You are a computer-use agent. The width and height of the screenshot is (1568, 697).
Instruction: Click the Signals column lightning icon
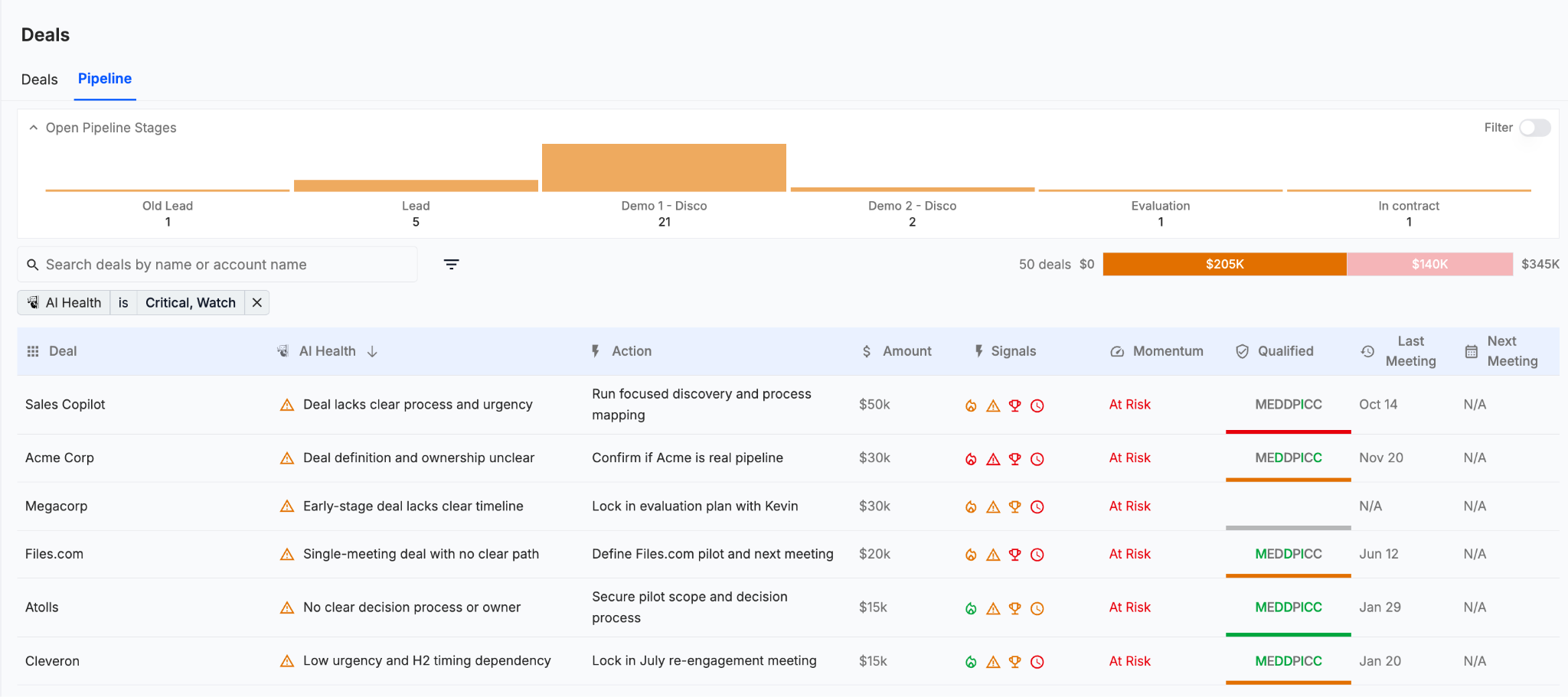click(978, 351)
